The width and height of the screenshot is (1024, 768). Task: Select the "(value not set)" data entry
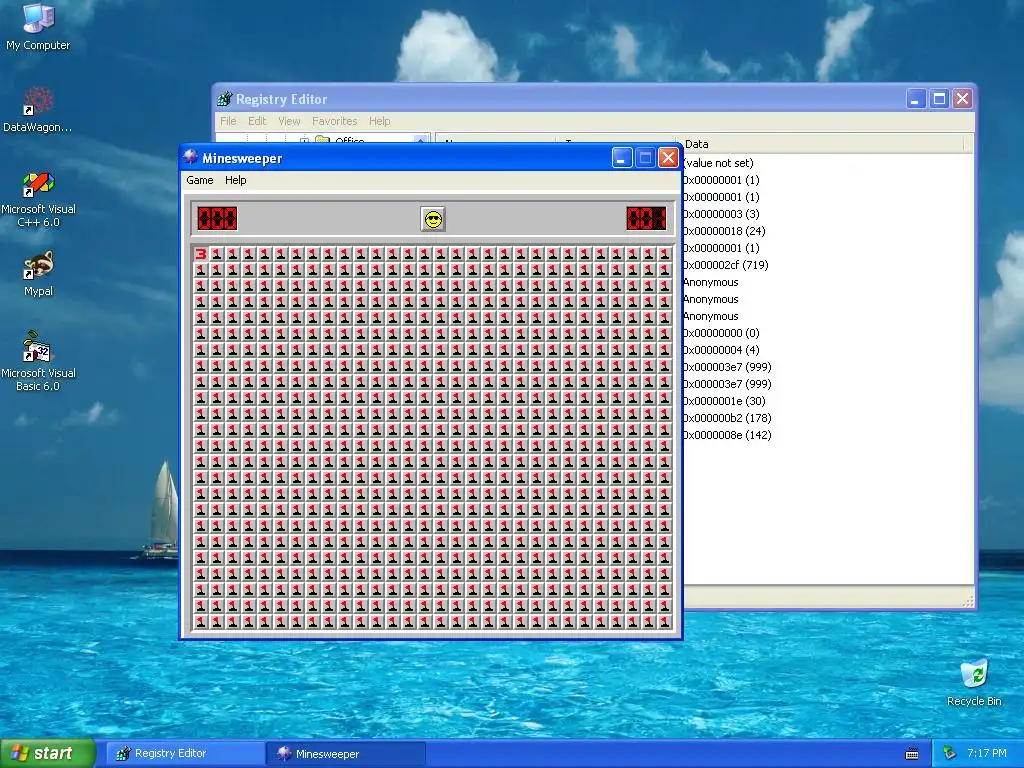718,163
